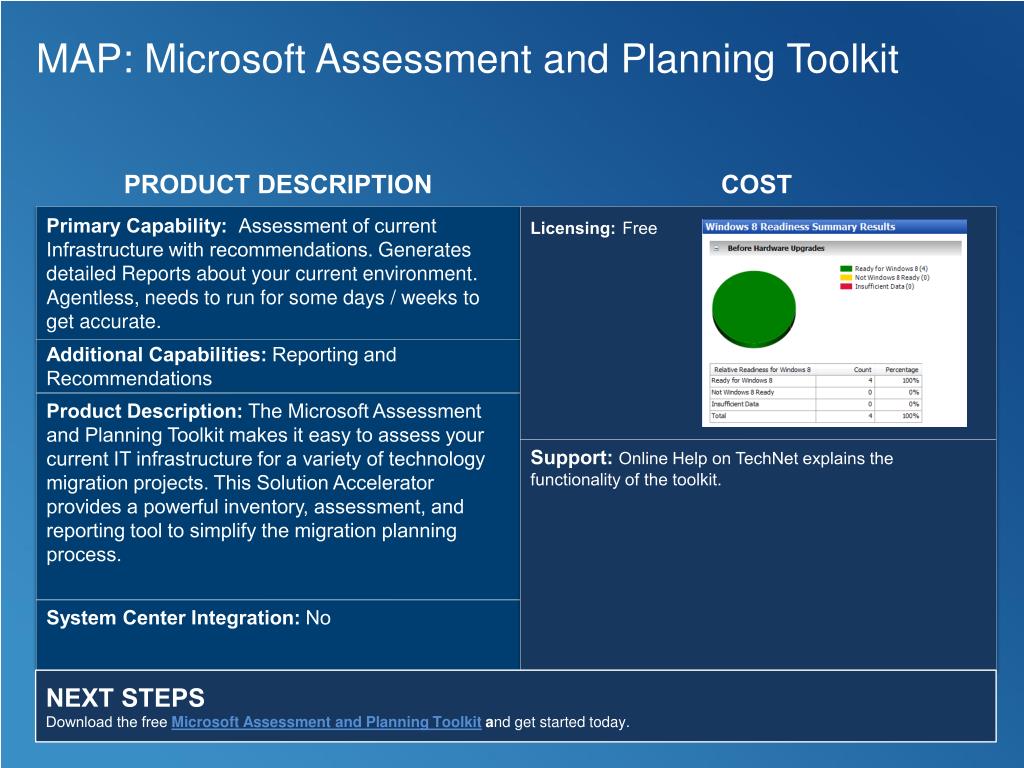Click the green Ready for Windows 8 legend swatch
This screenshot has width=1024, height=768.
point(846,268)
